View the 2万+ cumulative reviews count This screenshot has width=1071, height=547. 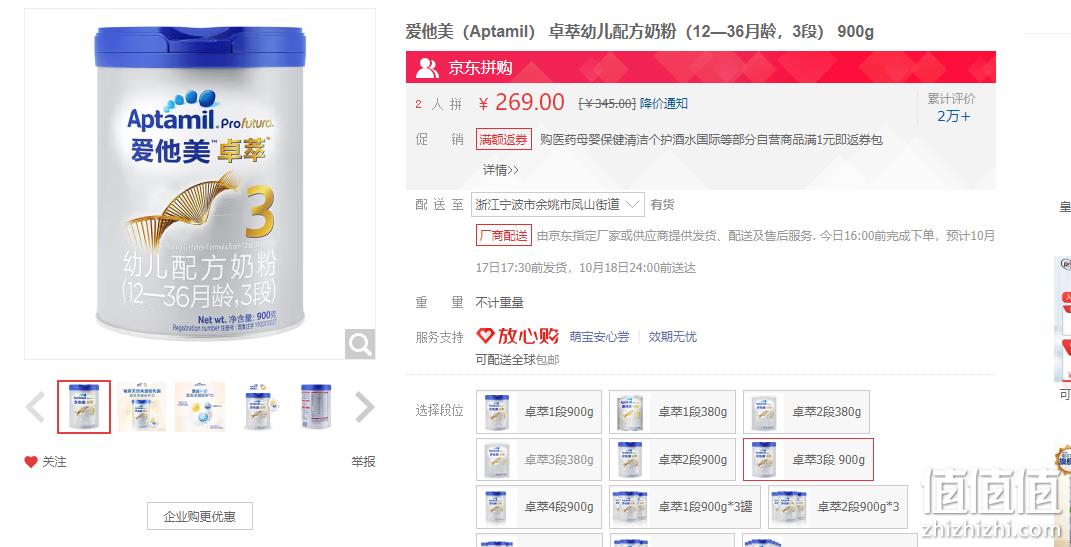tap(954, 116)
